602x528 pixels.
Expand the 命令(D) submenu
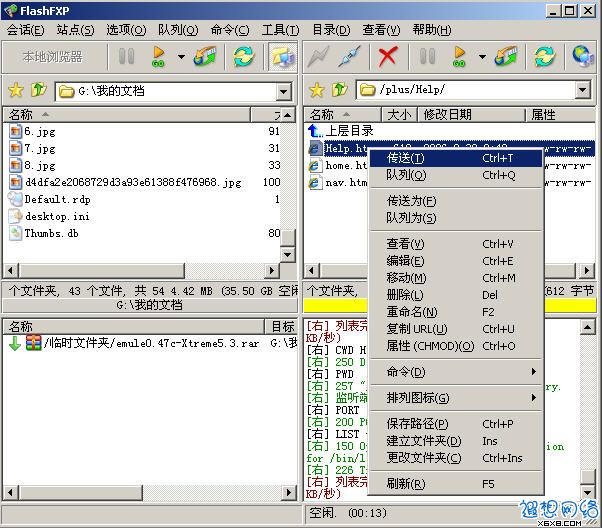click(x=456, y=372)
